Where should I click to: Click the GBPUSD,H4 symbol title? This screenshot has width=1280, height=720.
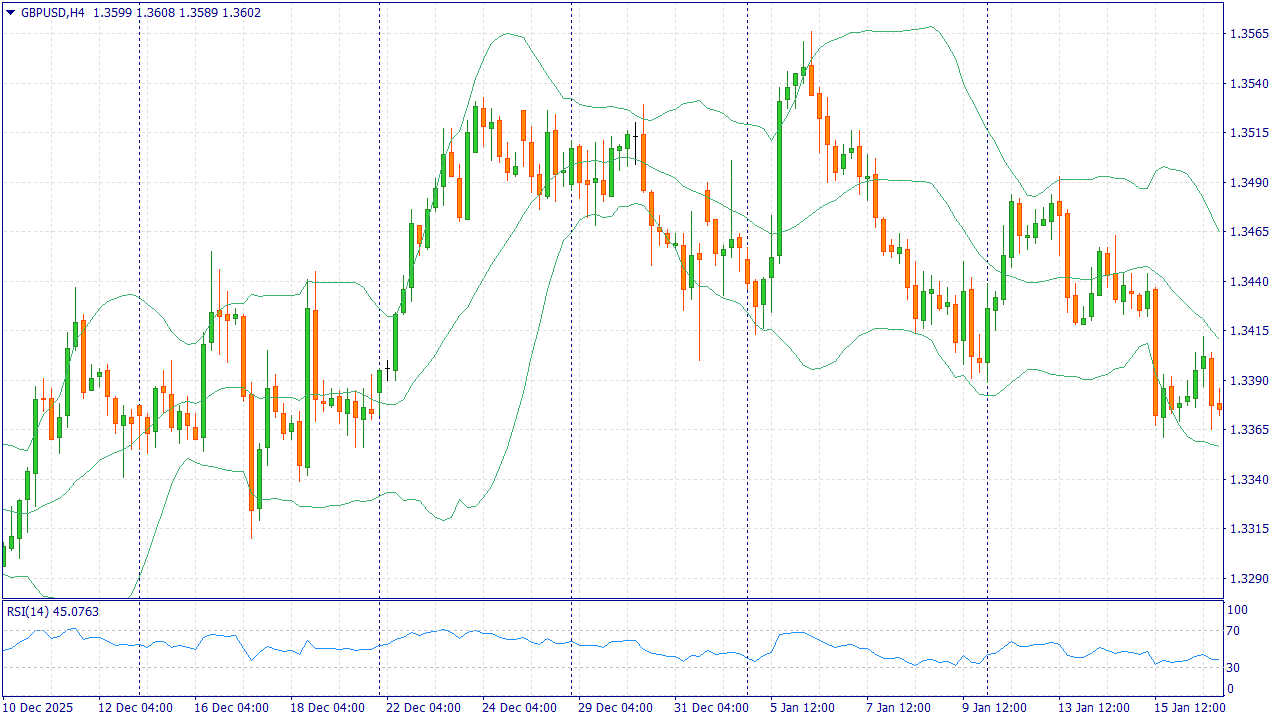[52, 13]
